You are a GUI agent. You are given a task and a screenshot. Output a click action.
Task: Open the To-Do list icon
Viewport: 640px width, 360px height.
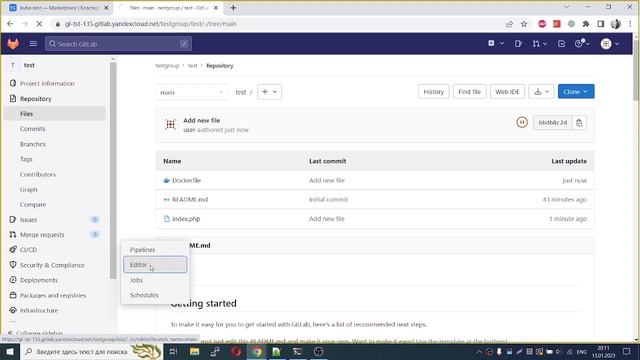pos(562,43)
